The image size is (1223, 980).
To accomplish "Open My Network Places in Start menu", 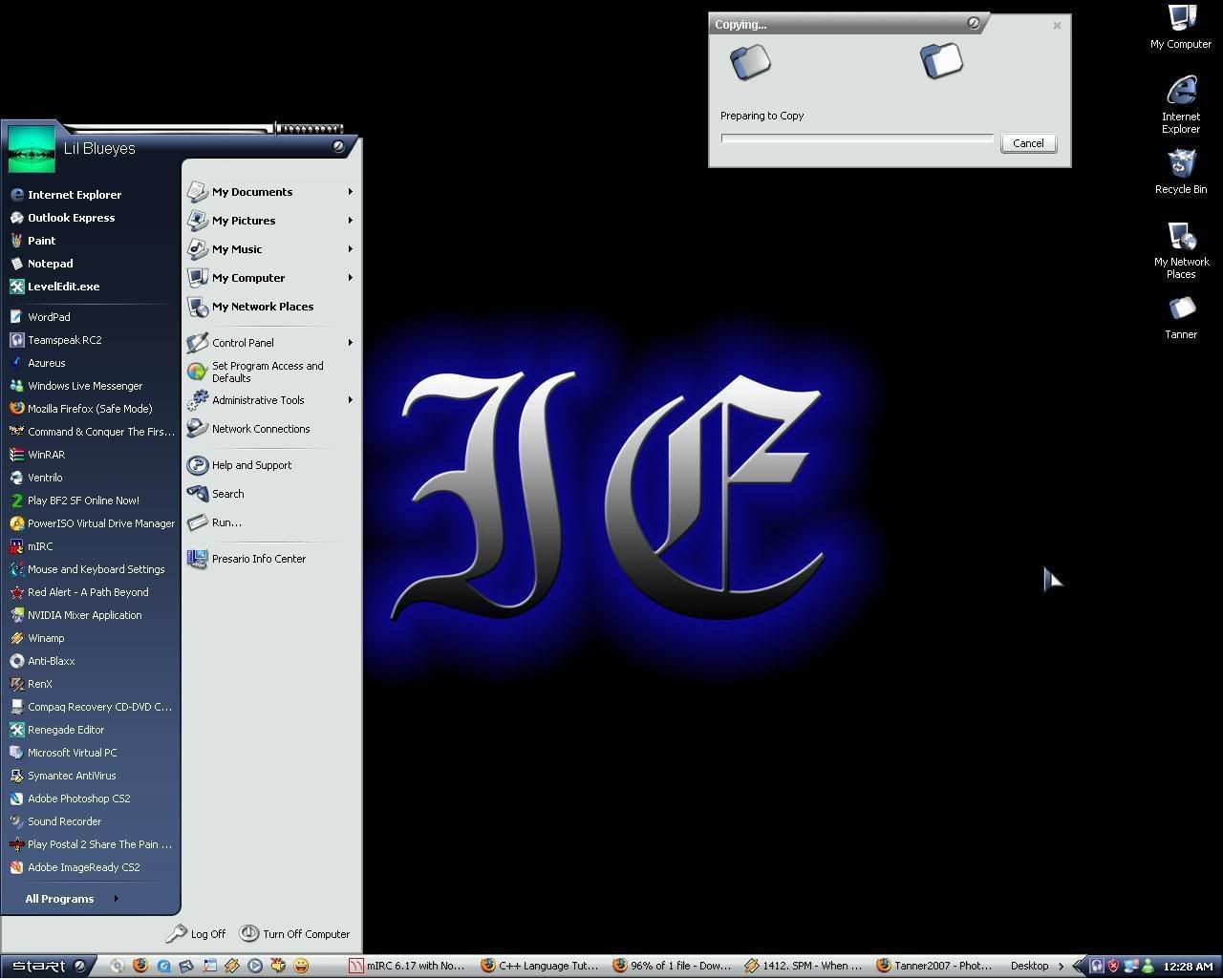I will (250, 307).
